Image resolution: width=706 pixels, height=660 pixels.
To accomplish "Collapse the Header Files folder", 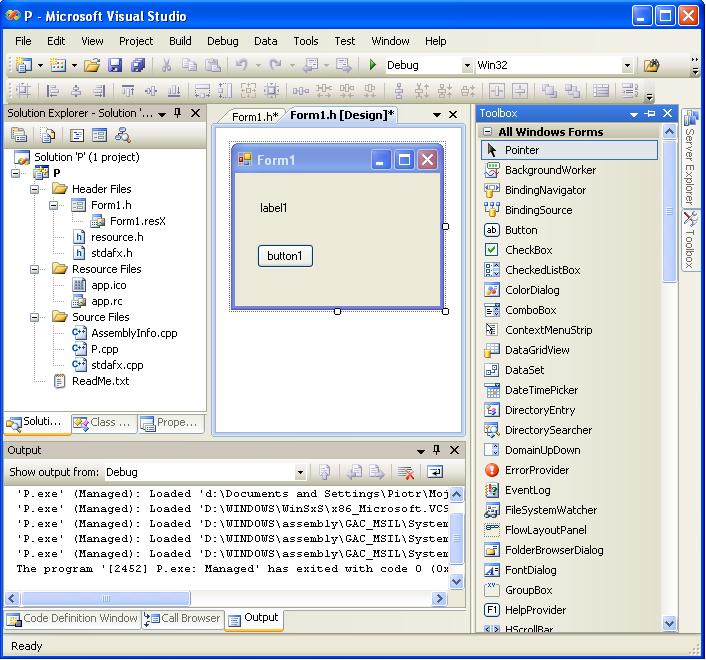I will pyautogui.click(x=35, y=189).
